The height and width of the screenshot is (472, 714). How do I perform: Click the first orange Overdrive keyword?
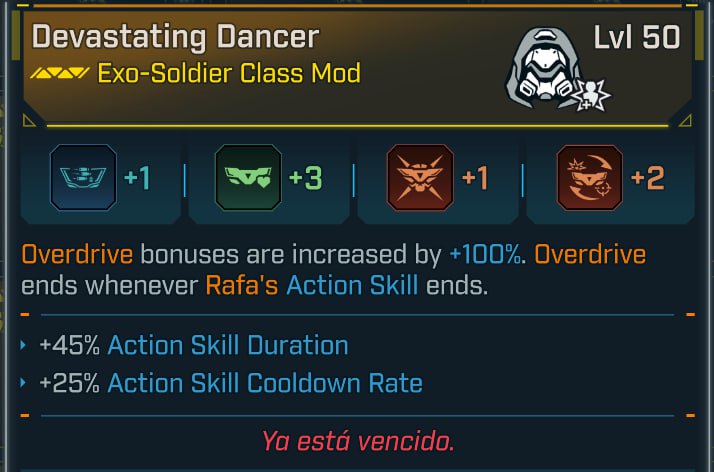point(77,254)
